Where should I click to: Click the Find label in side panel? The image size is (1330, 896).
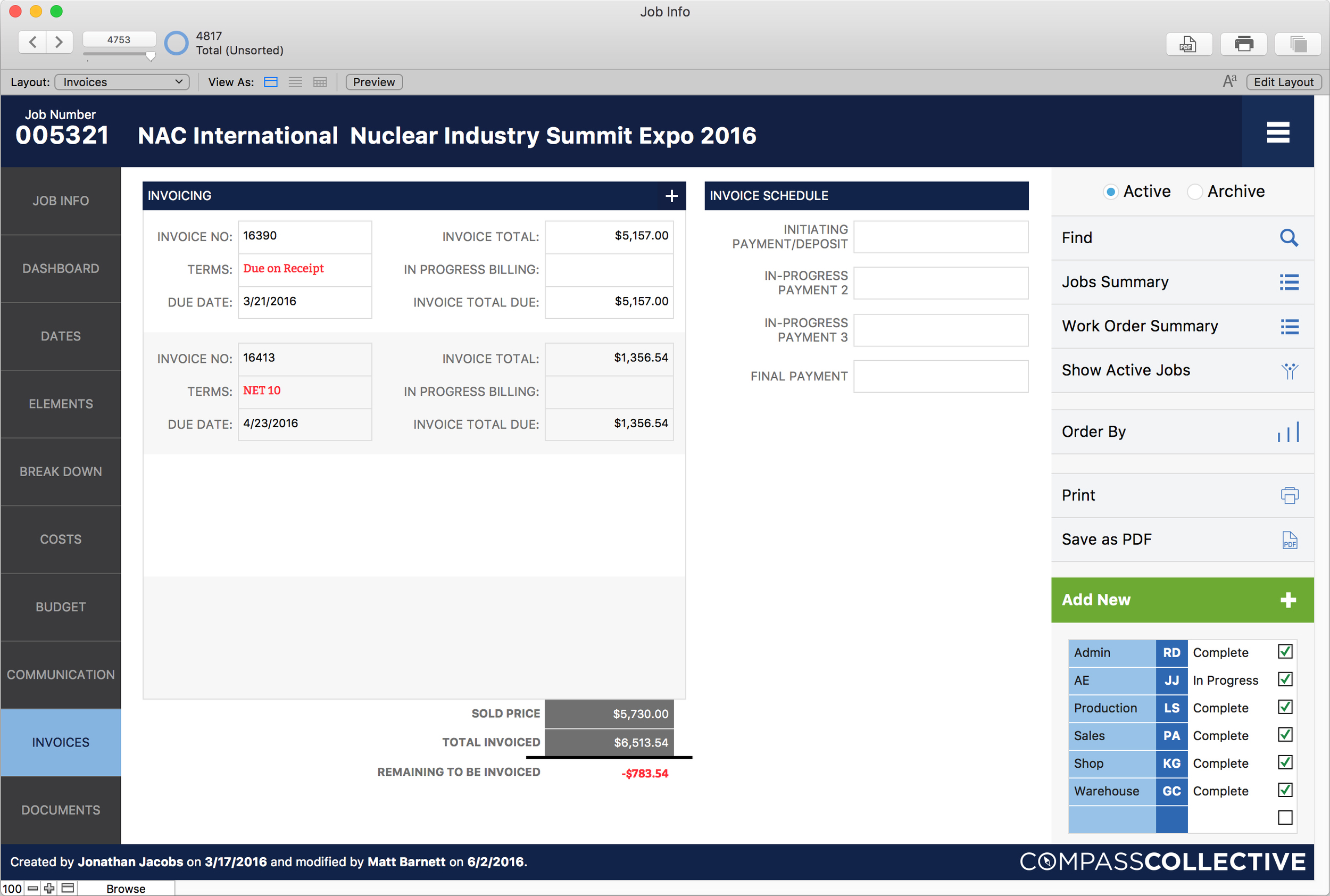(1077, 238)
